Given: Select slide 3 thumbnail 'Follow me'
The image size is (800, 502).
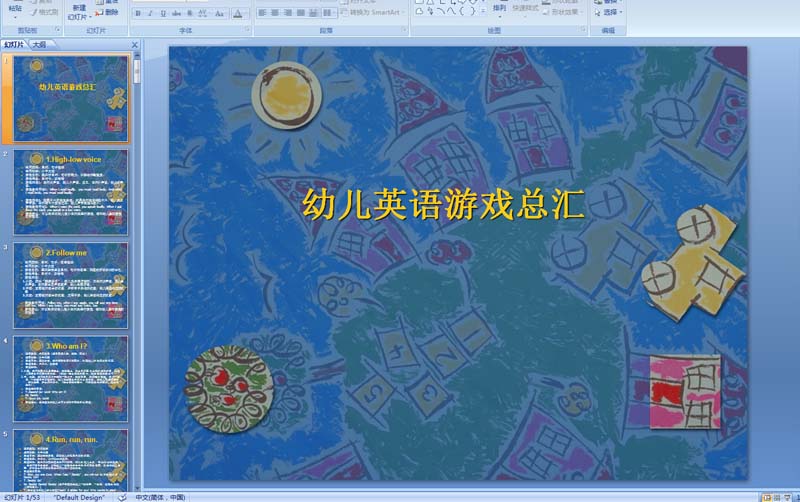Looking at the screenshot, I should click(70, 285).
